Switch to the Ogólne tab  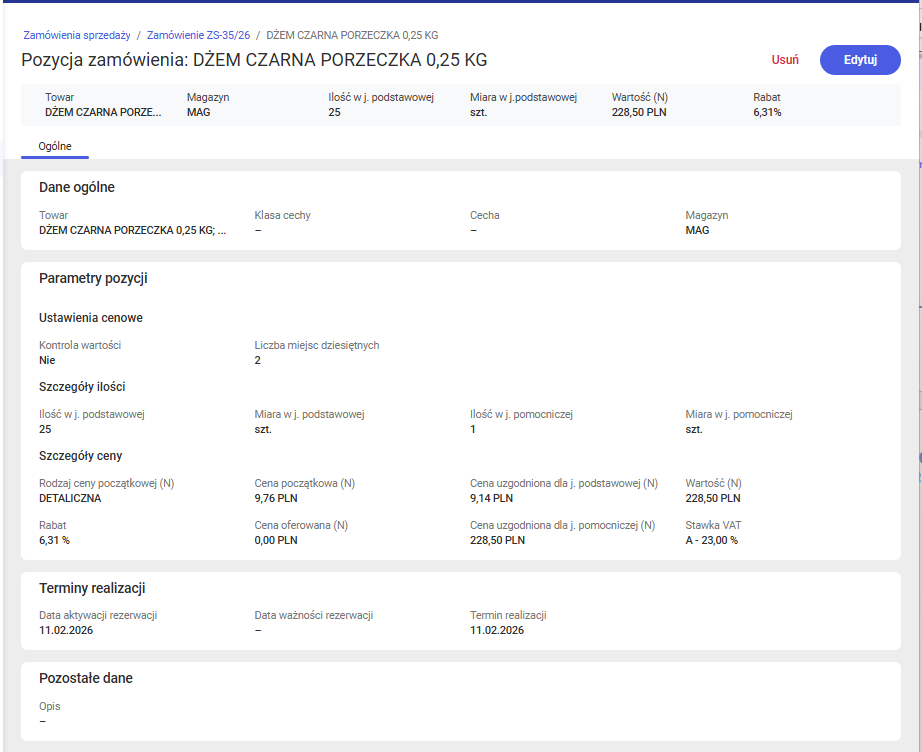(55, 146)
